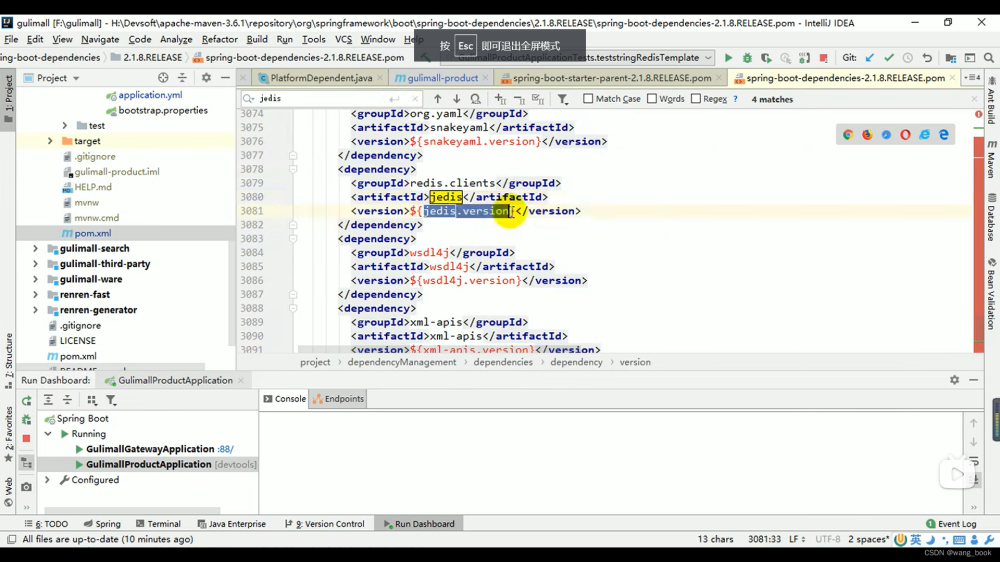Open the Navigate menu
1000x562 pixels.
point(100,40)
